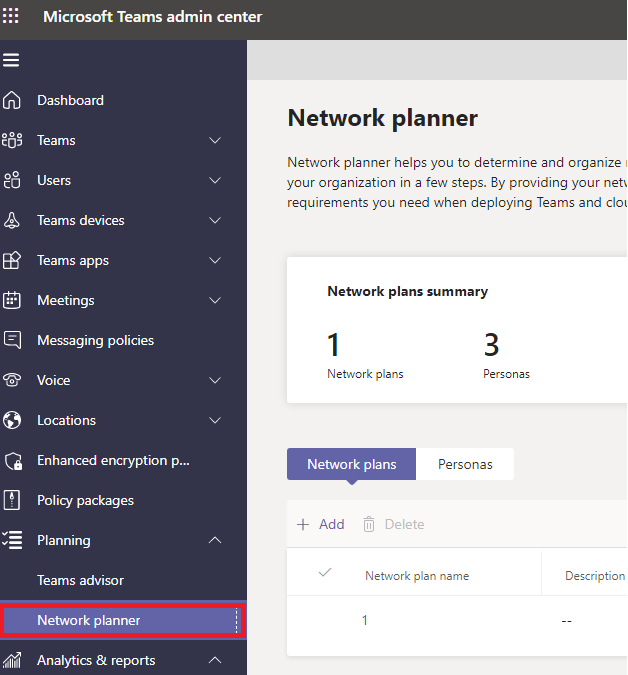Click the Teams devices bell icon

(12, 220)
